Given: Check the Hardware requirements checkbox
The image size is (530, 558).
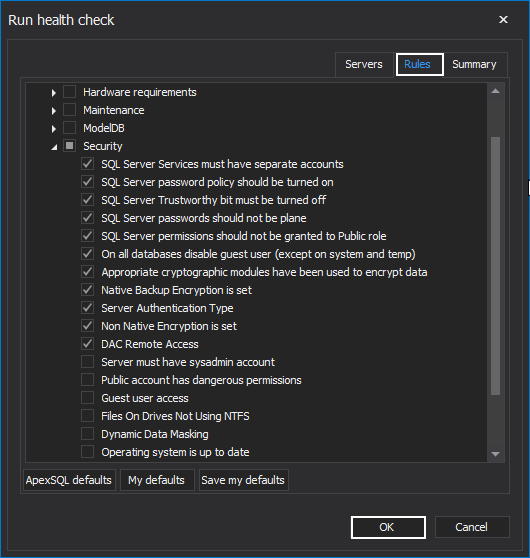Looking at the screenshot, I should click(69, 92).
